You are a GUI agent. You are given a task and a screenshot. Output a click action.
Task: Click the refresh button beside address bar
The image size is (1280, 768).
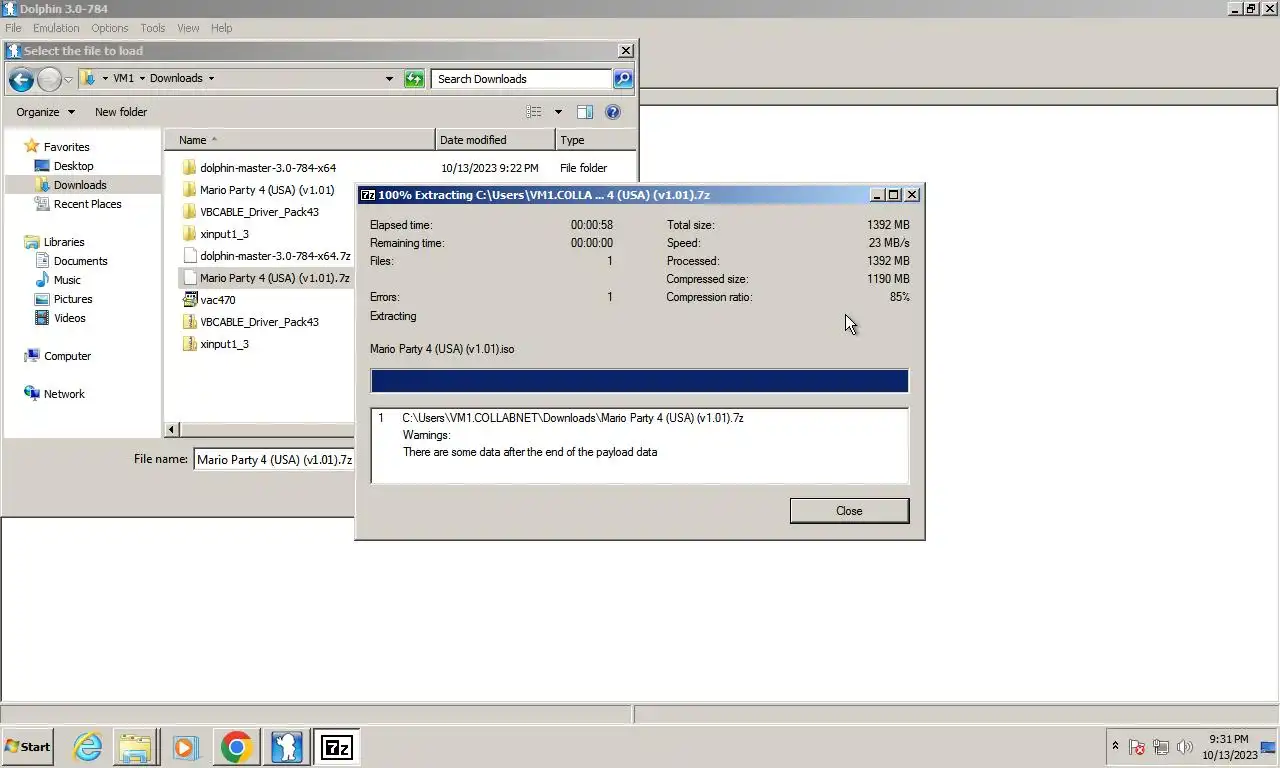[x=414, y=79]
